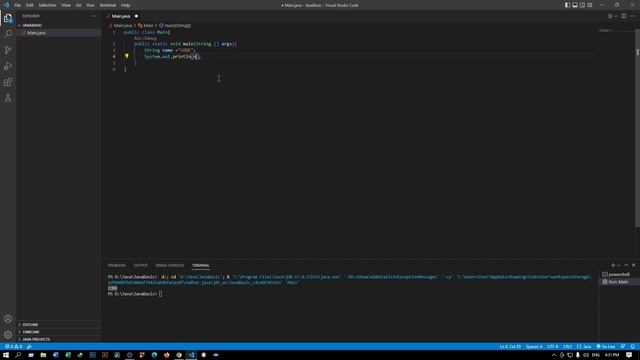Switch to the Debug Console tab
Screen dimensions: 640x360
[x=169, y=265]
